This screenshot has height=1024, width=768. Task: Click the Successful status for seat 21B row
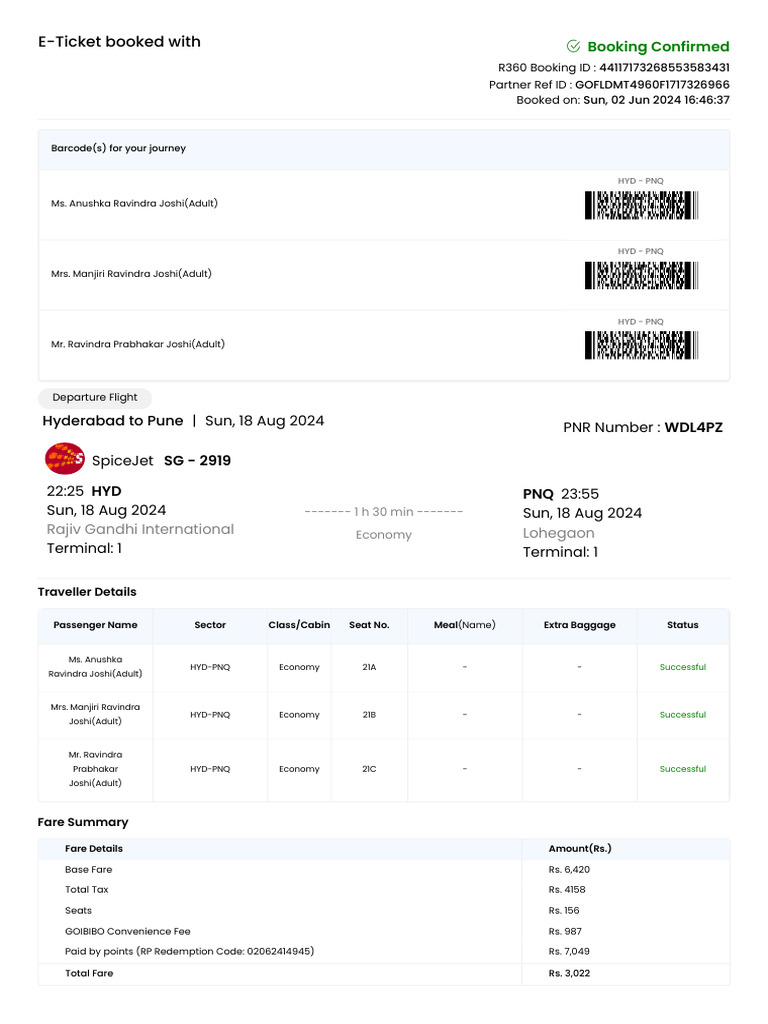coord(682,714)
